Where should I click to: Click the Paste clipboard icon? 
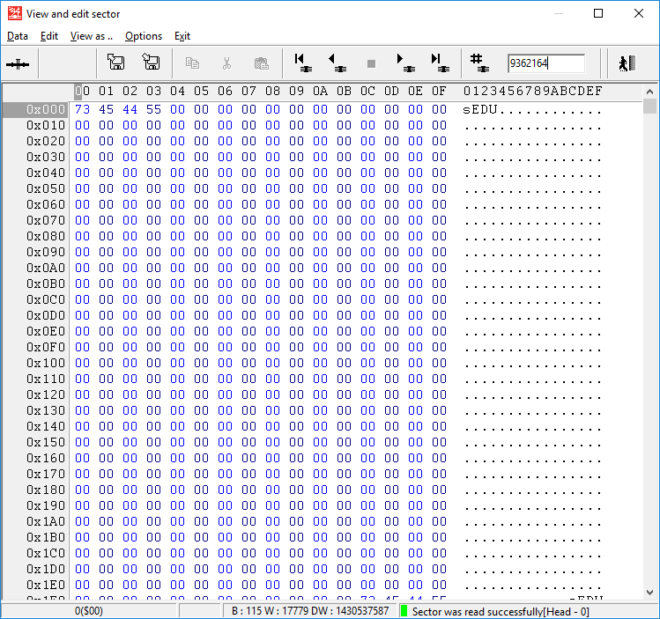tap(261, 63)
